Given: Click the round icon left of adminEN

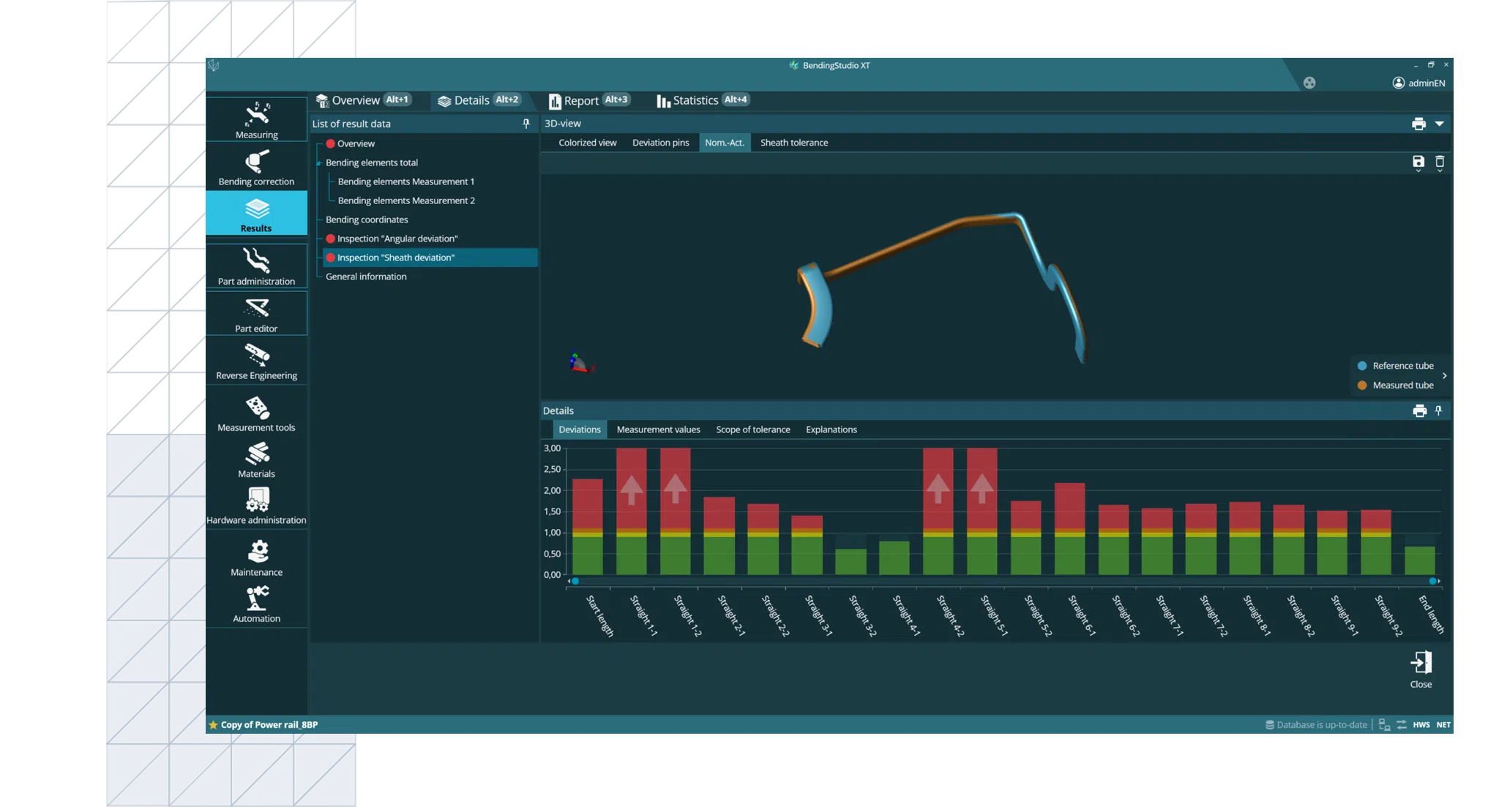Looking at the screenshot, I should coord(1309,83).
